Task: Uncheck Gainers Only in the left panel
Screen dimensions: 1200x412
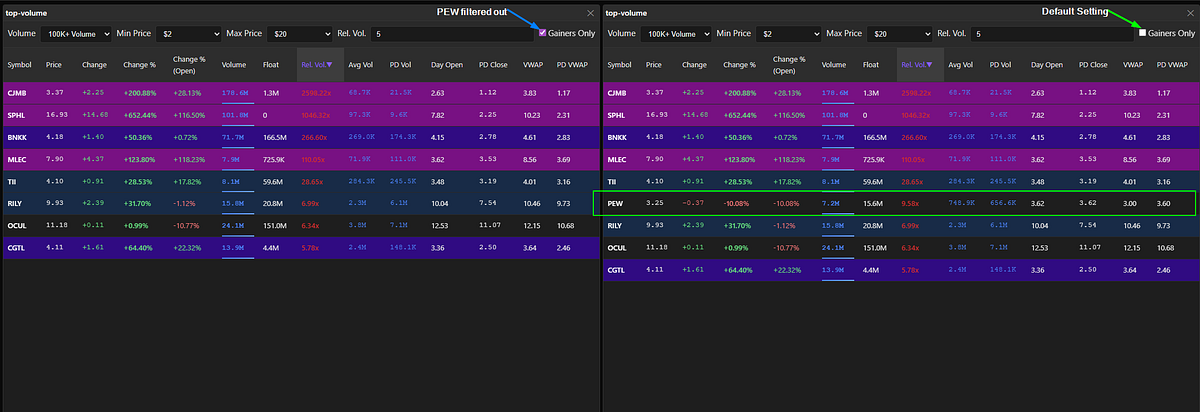Action: pyautogui.click(x=543, y=33)
